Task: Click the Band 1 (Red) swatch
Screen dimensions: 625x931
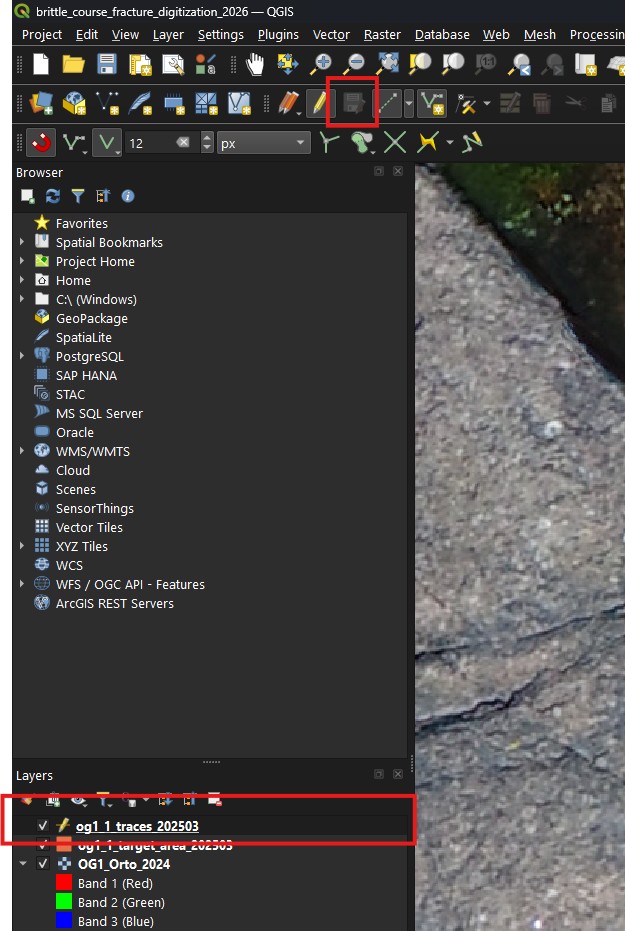Action: tap(64, 883)
